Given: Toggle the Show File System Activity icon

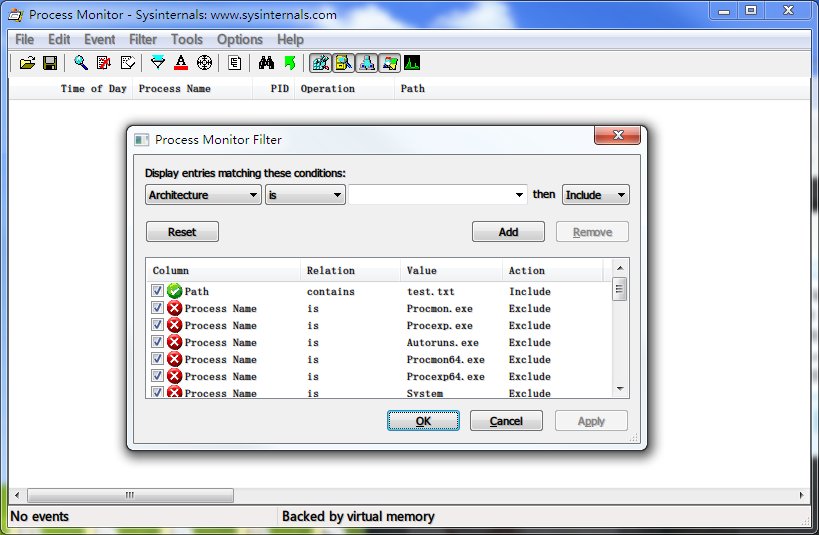Looking at the screenshot, I should click(344, 63).
